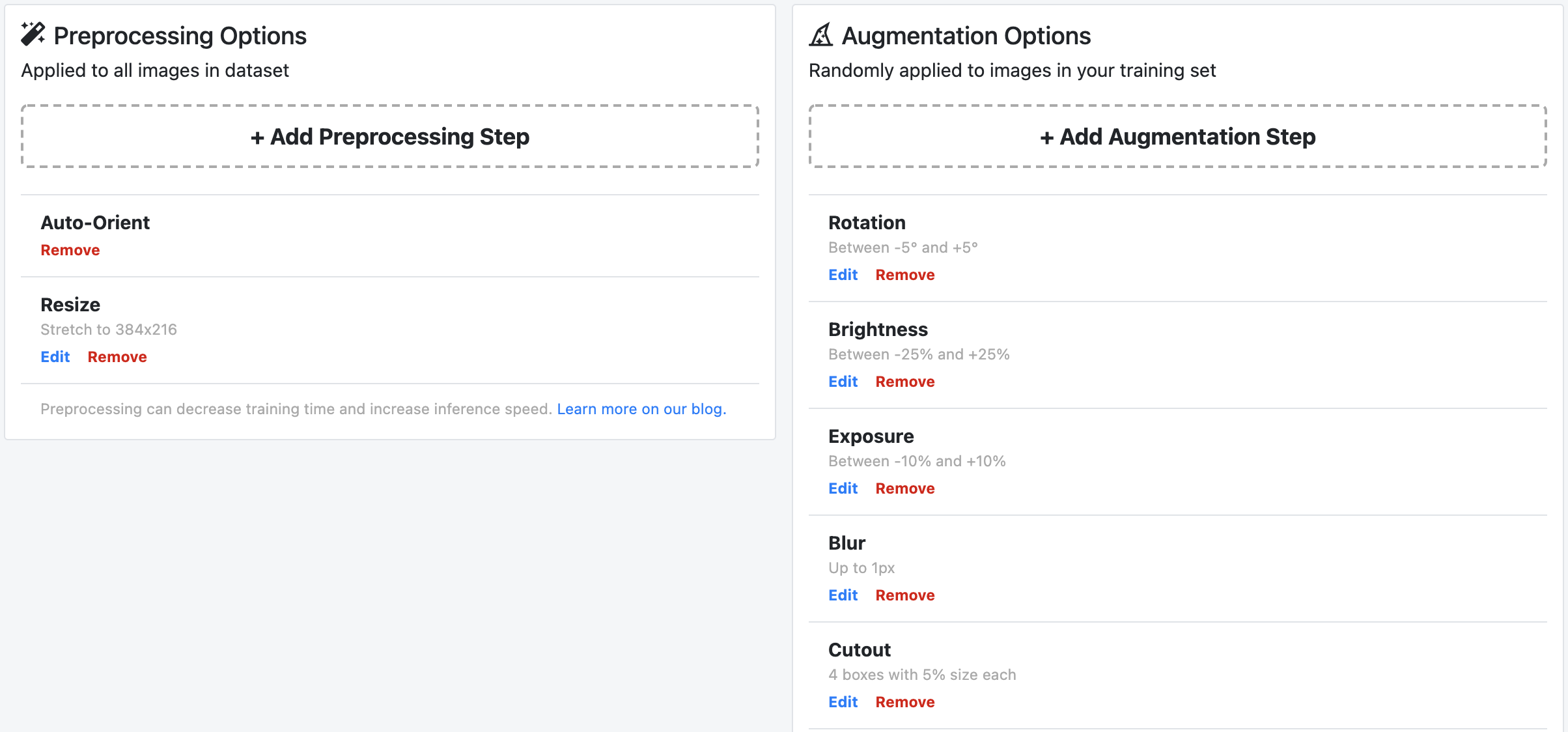Remove the Rotation augmentation
This screenshot has width=1568, height=732.
pos(905,275)
